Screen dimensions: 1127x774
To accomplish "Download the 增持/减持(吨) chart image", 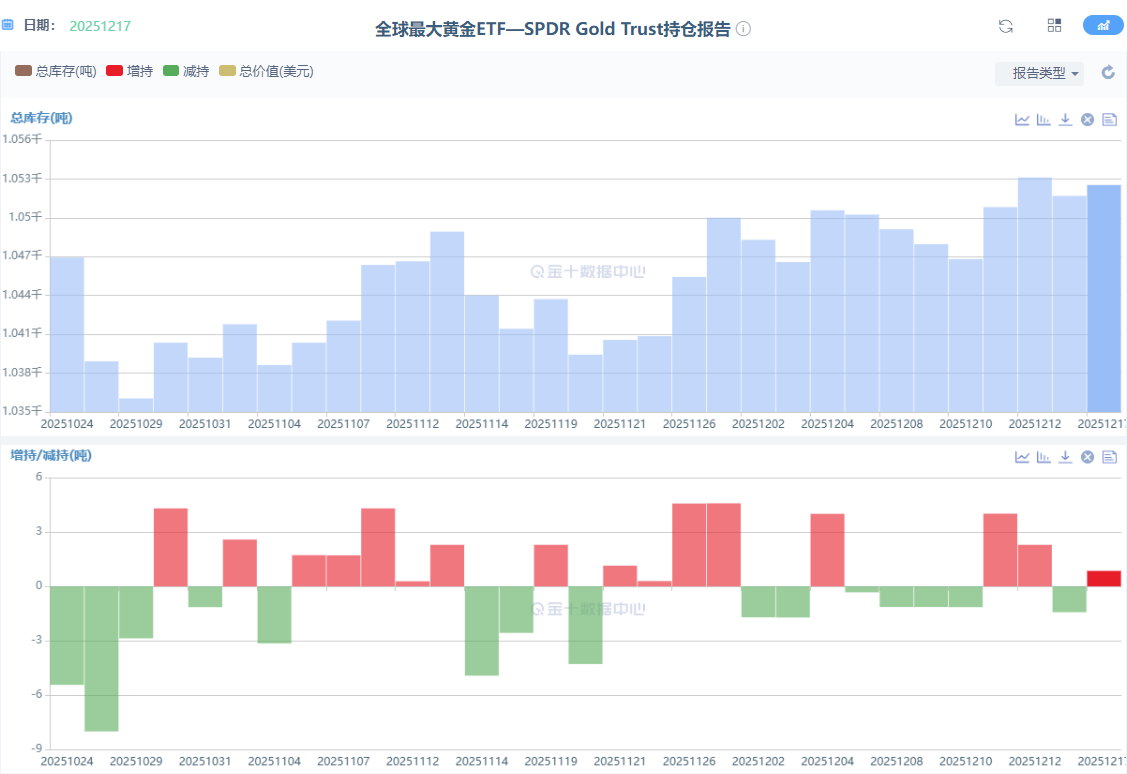I will pyautogui.click(x=1066, y=457).
